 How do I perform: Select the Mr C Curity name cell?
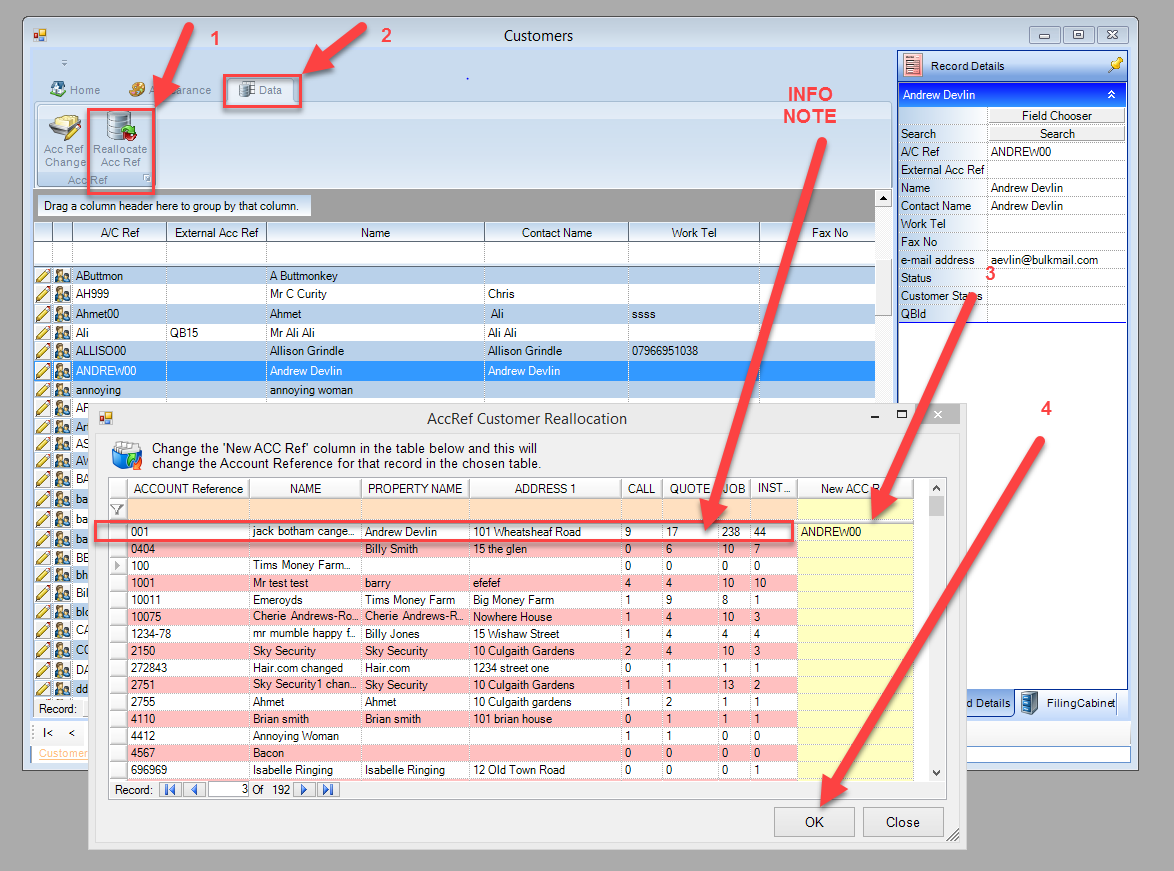(x=375, y=294)
